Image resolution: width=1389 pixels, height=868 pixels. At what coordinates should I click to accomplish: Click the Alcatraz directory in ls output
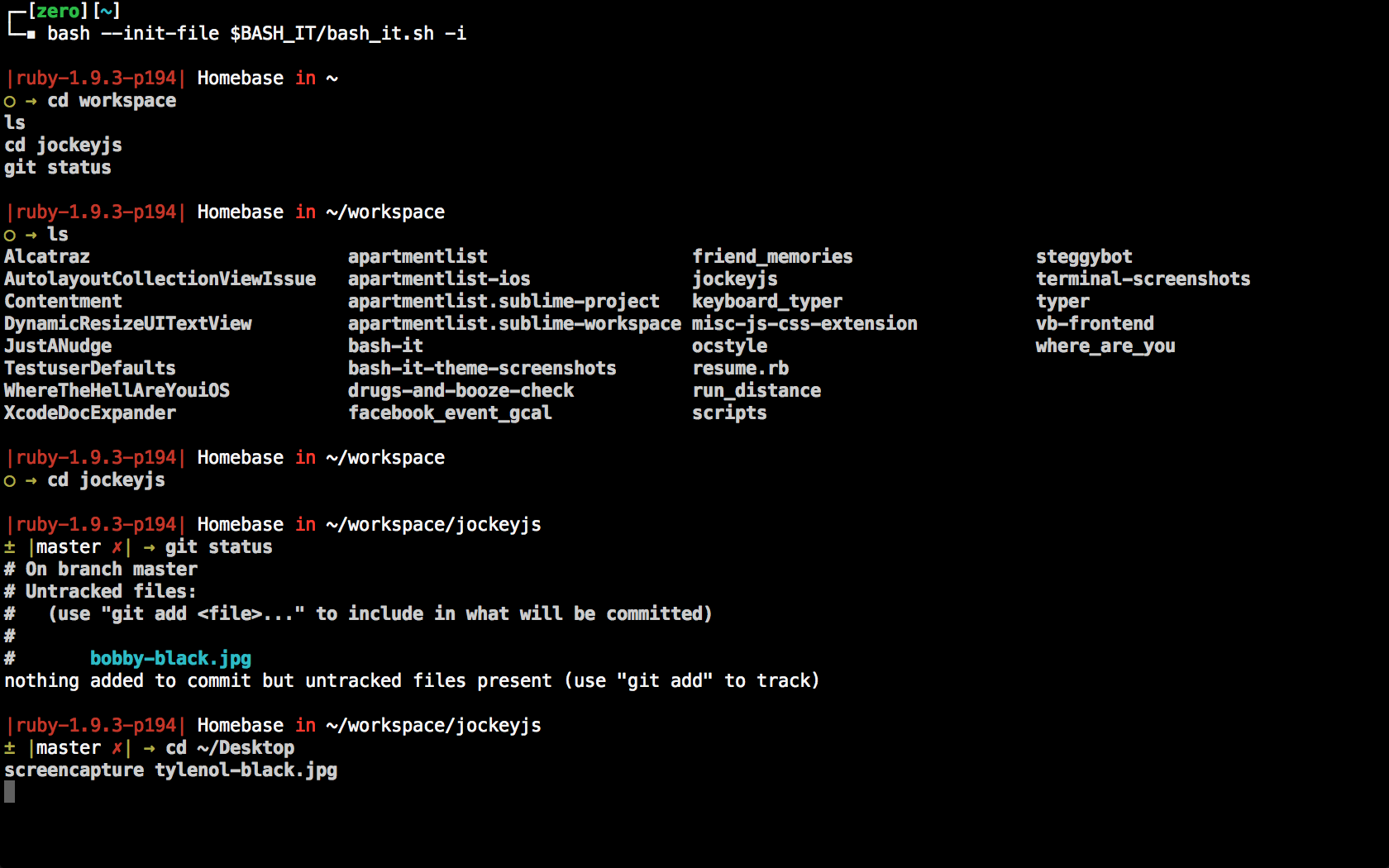(x=47, y=257)
